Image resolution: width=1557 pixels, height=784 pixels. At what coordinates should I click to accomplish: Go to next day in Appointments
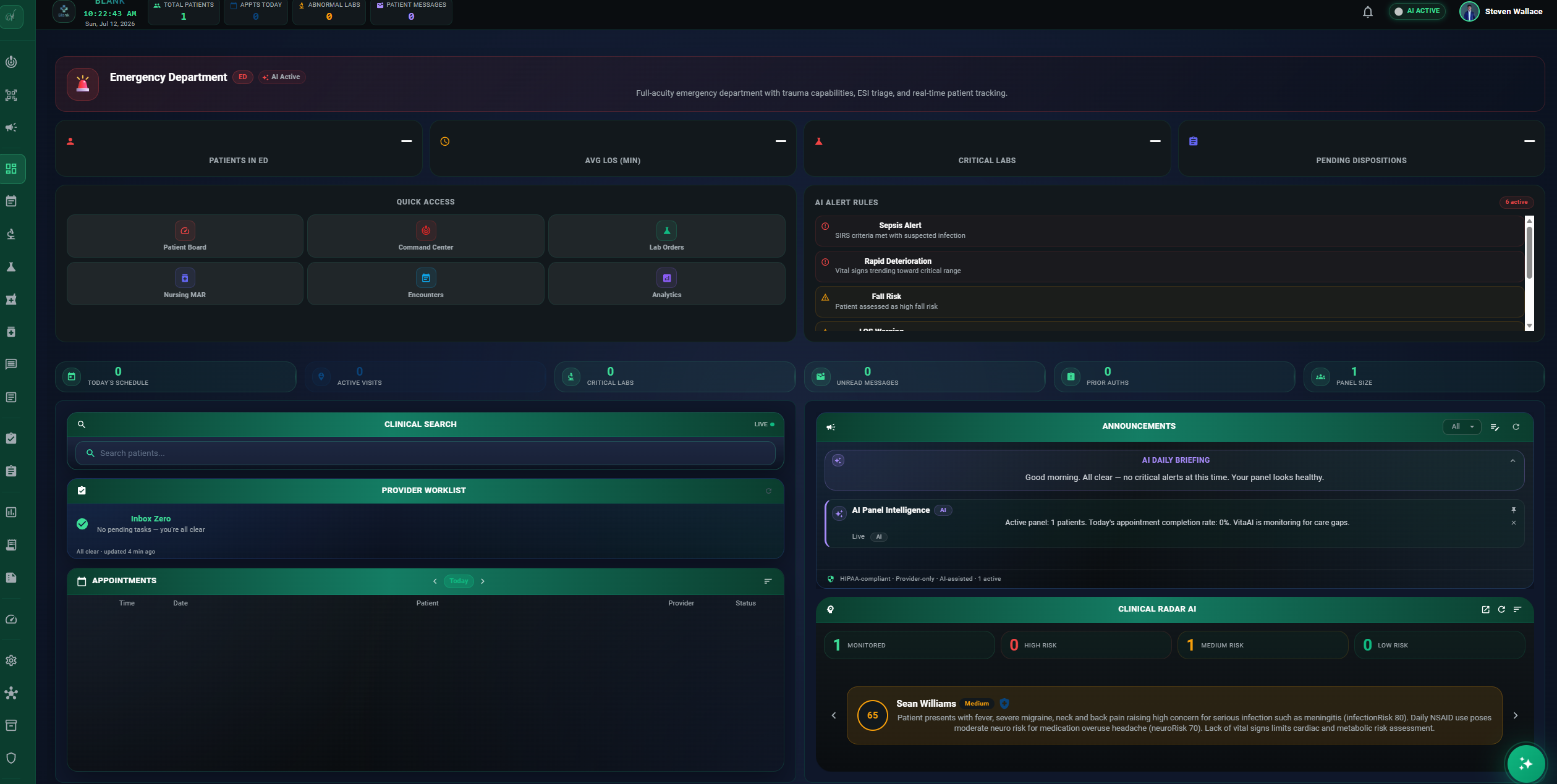(x=483, y=581)
